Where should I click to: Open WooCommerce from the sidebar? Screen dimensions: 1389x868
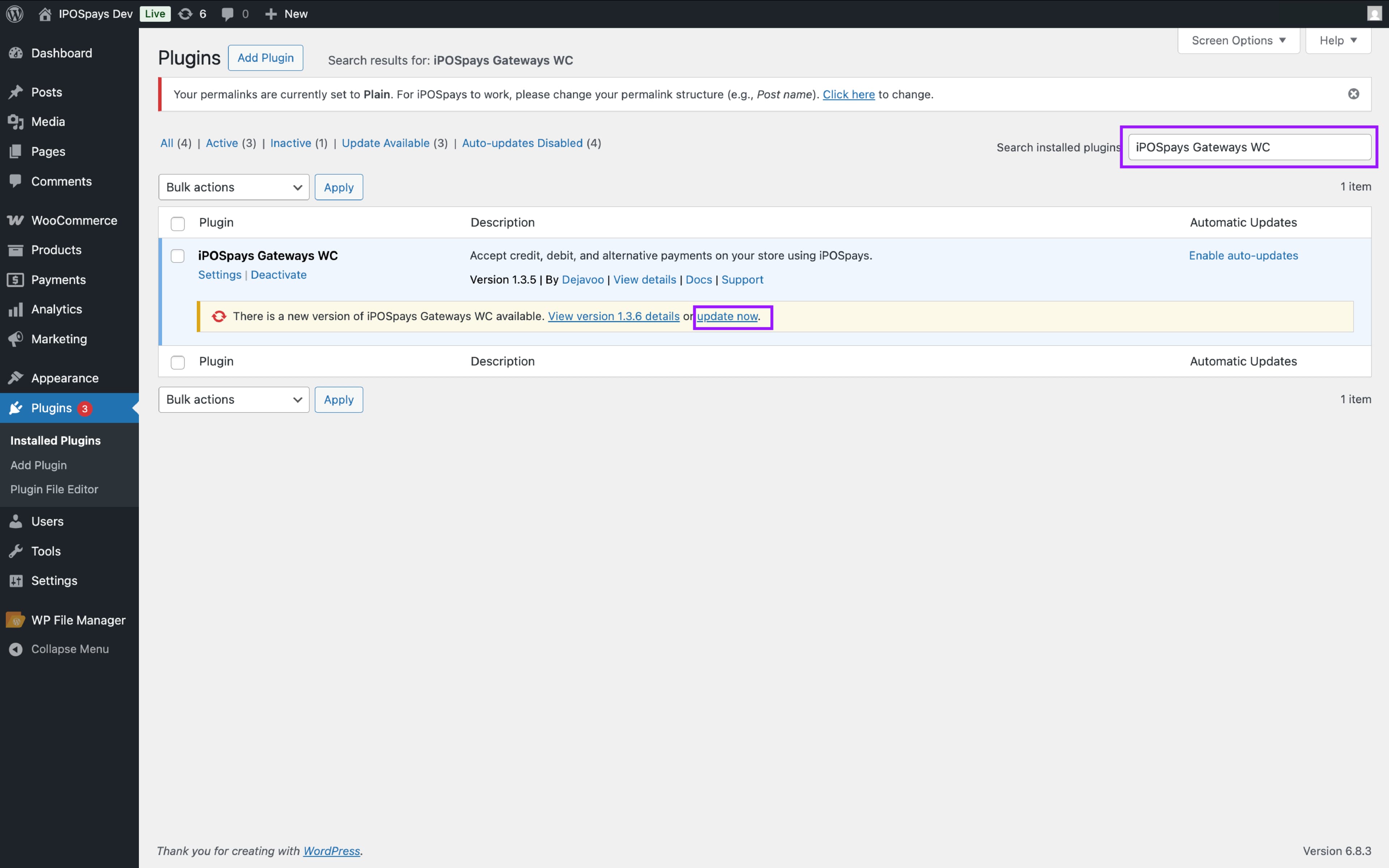pos(73,221)
